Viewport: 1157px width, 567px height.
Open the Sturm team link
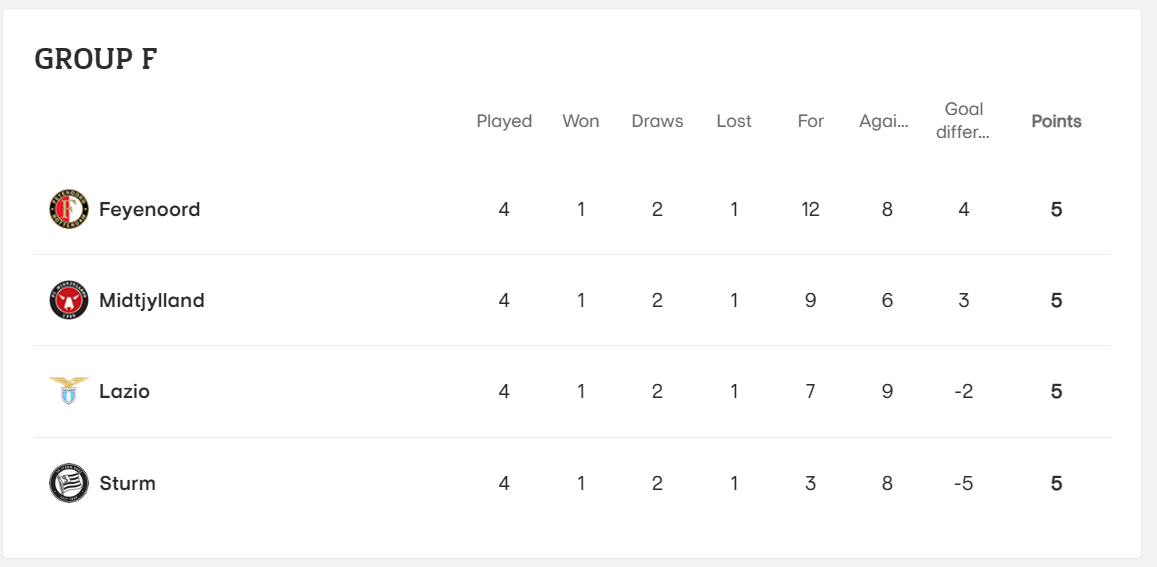(128, 484)
